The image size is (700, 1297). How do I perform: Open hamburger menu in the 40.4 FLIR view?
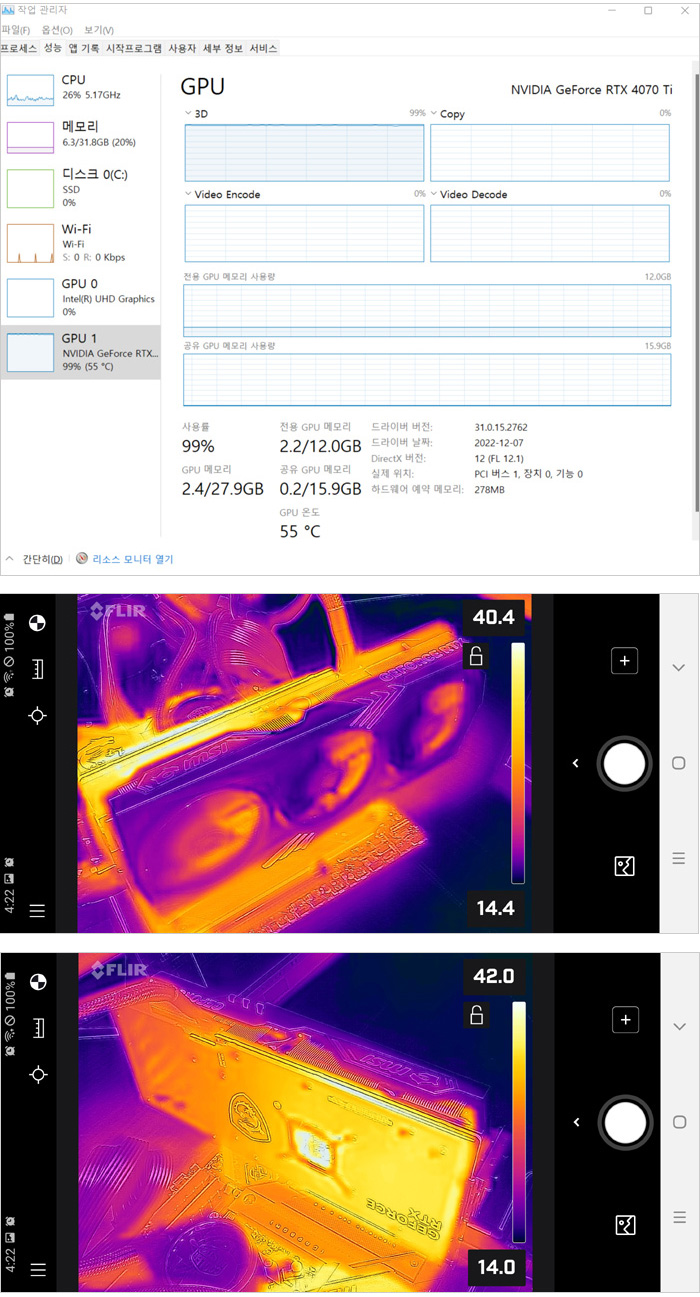pos(38,910)
